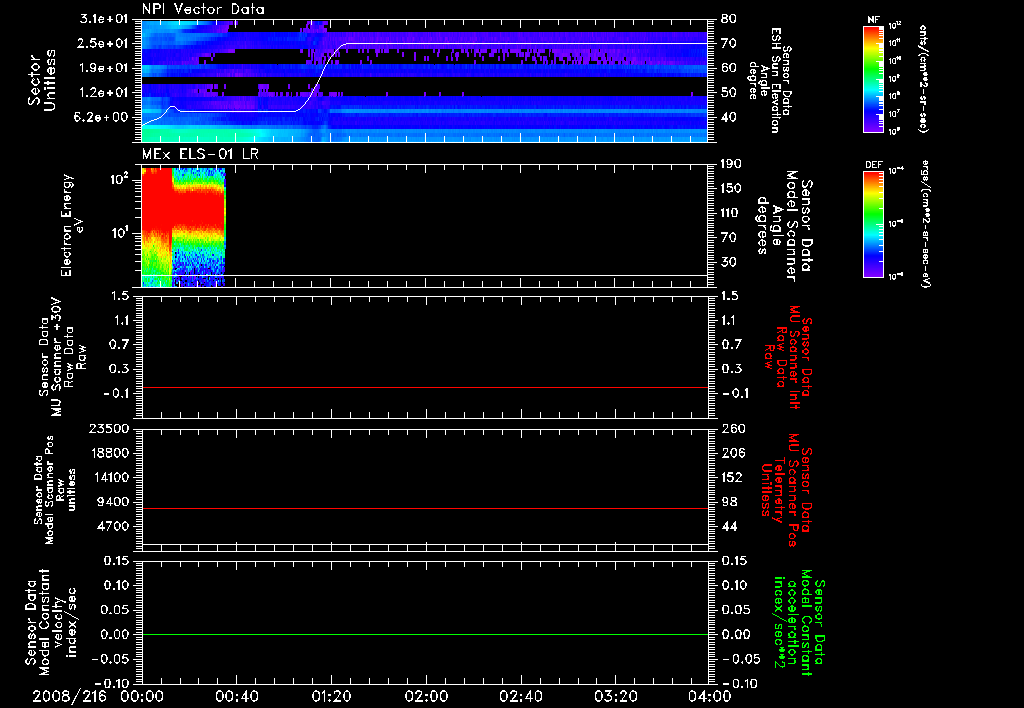Viewport: 1024px width, 708px height.
Task: Click the 02:40 time axis label
Action: tap(520, 696)
